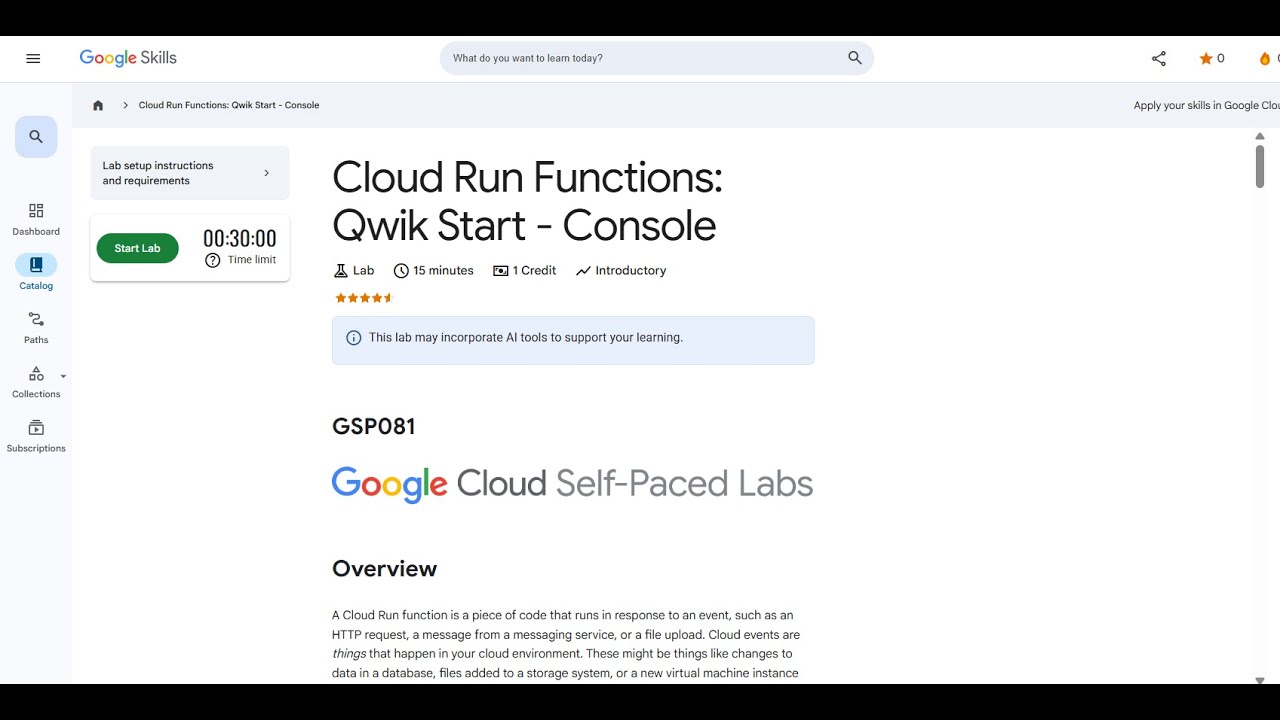The width and height of the screenshot is (1280, 720).
Task: Click the Time limit help icon
Action: click(212, 260)
